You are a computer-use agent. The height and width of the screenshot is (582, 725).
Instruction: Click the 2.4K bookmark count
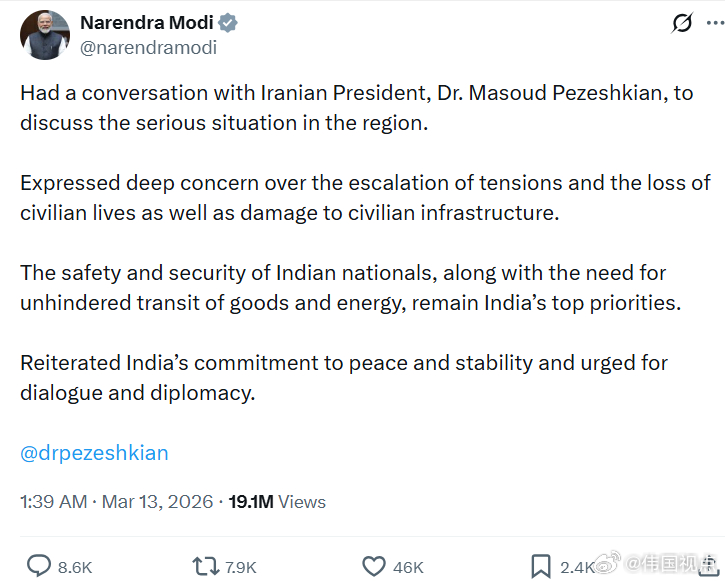577,567
